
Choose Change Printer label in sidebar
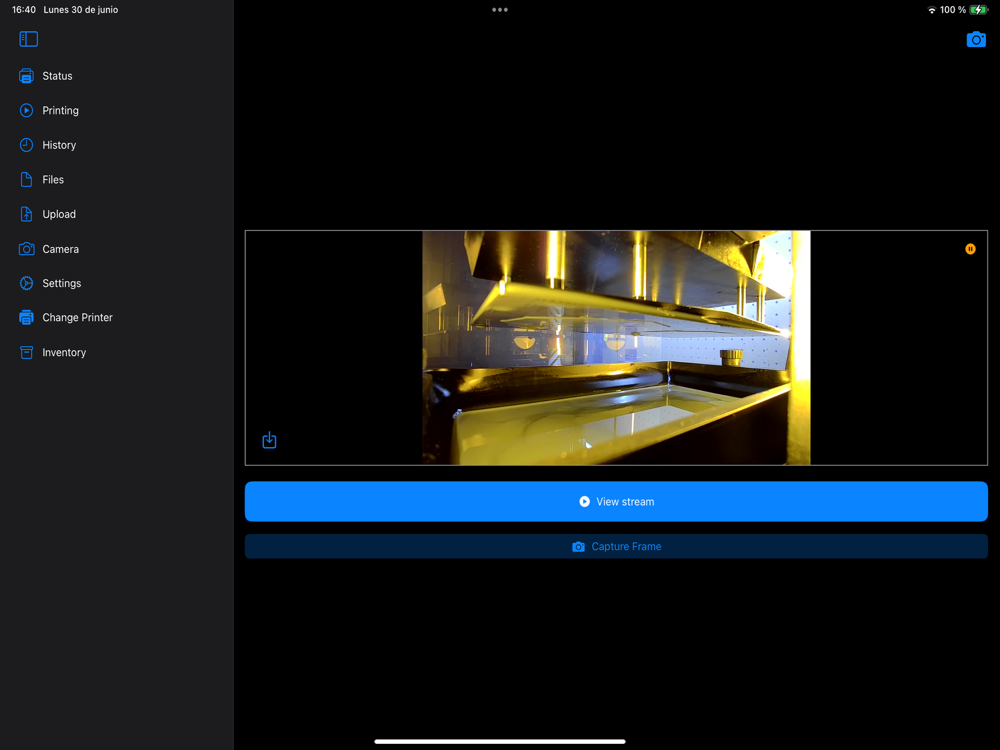click(x=78, y=318)
